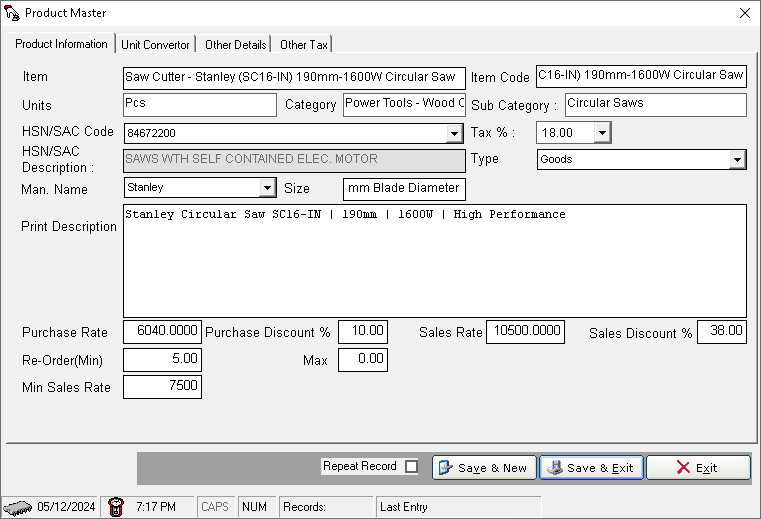Click the Size field
Image resolution: width=761 pixels, height=519 pixels.
pos(404,189)
